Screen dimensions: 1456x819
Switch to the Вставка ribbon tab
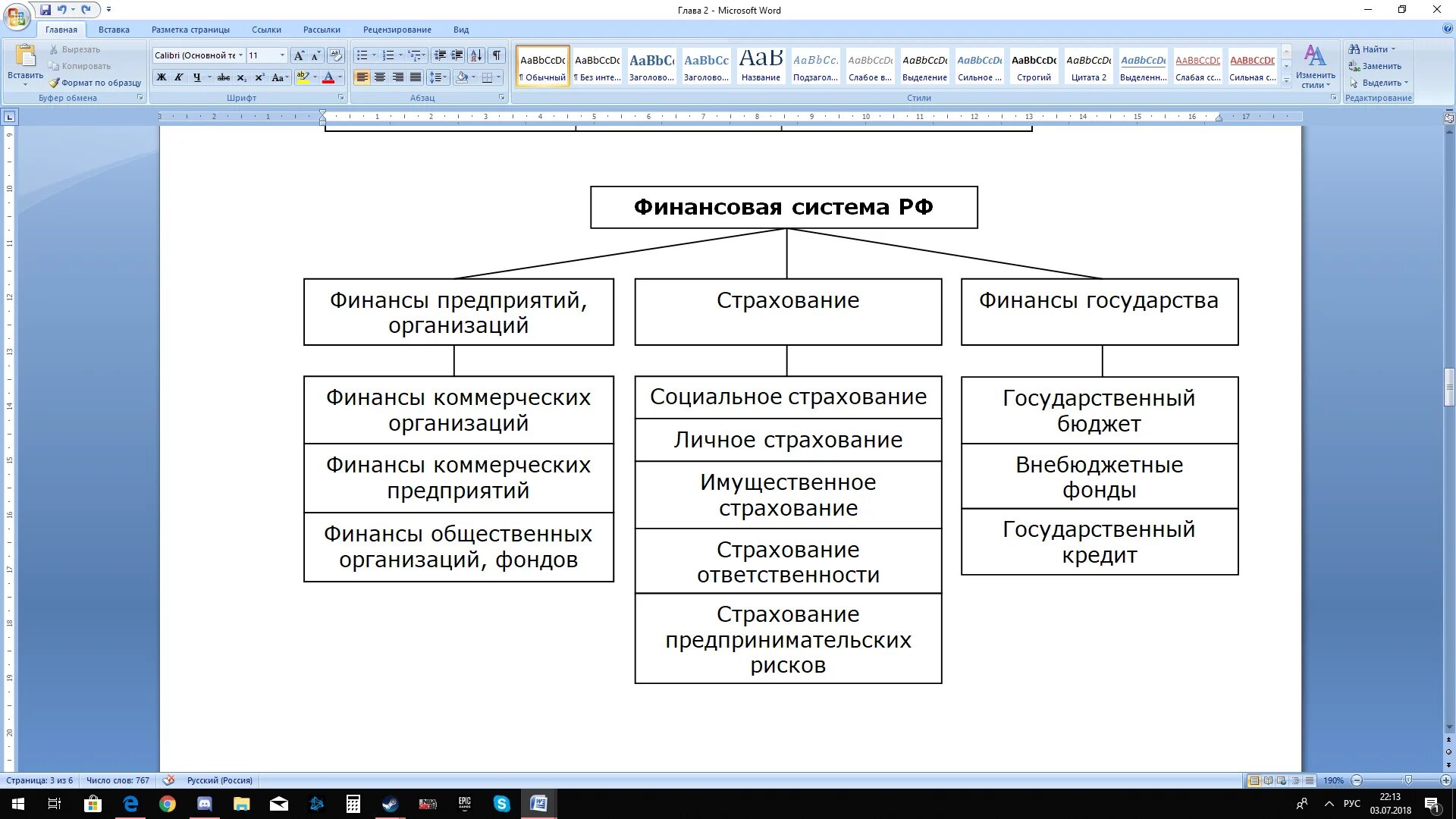(x=114, y=30)
